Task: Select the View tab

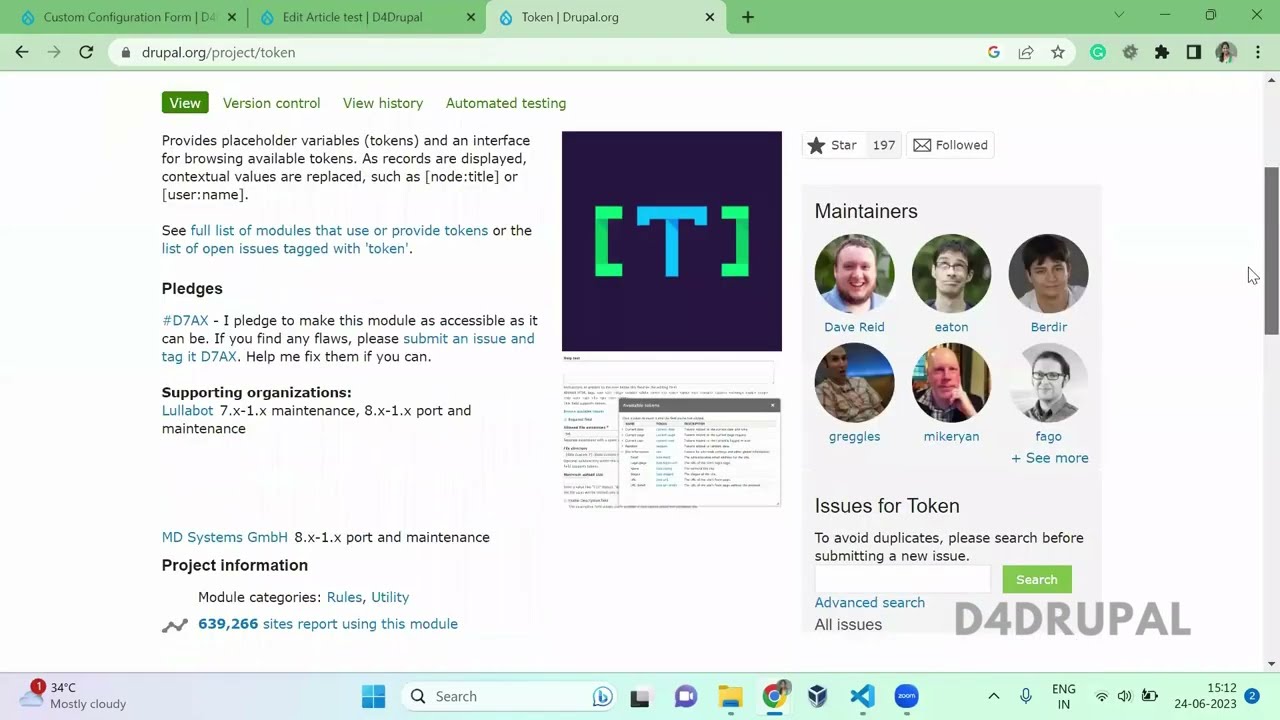Action: [x=185, y=103]
